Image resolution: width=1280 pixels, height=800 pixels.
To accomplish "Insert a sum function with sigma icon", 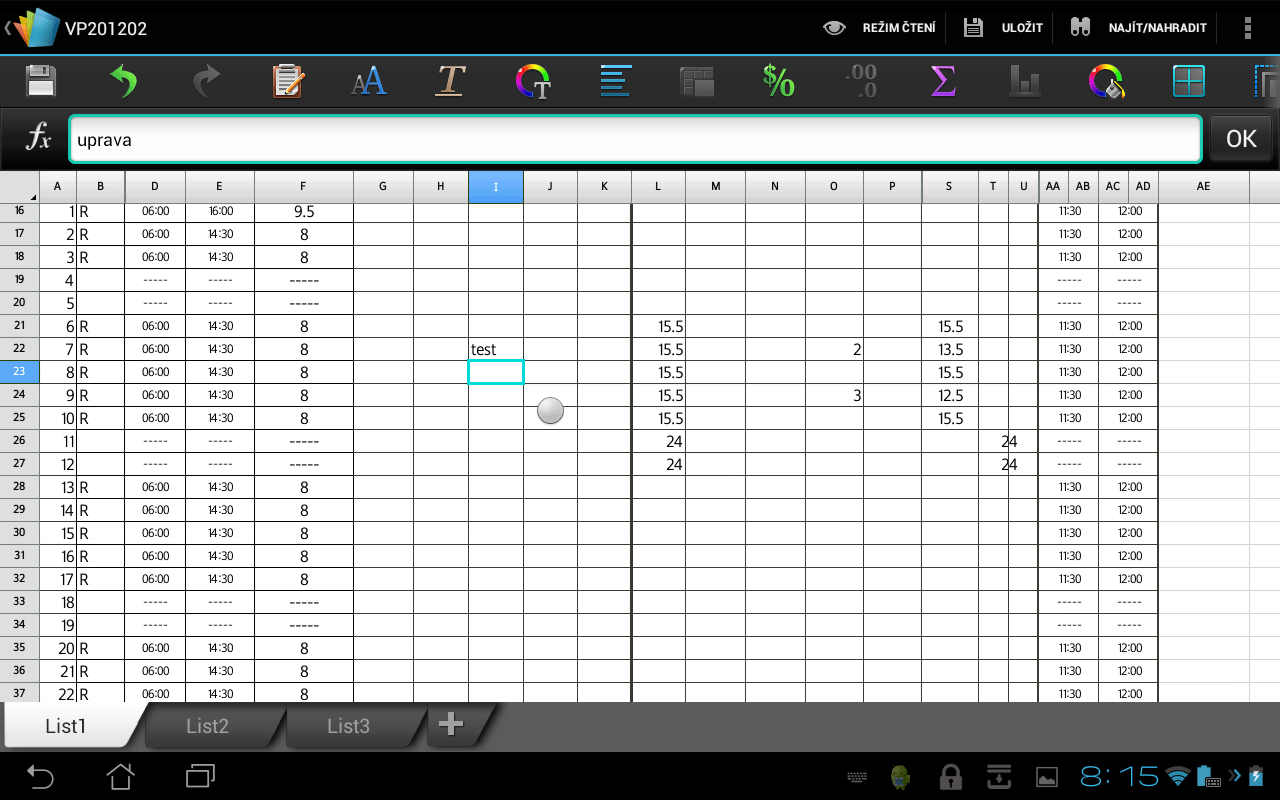I will 942,81.
